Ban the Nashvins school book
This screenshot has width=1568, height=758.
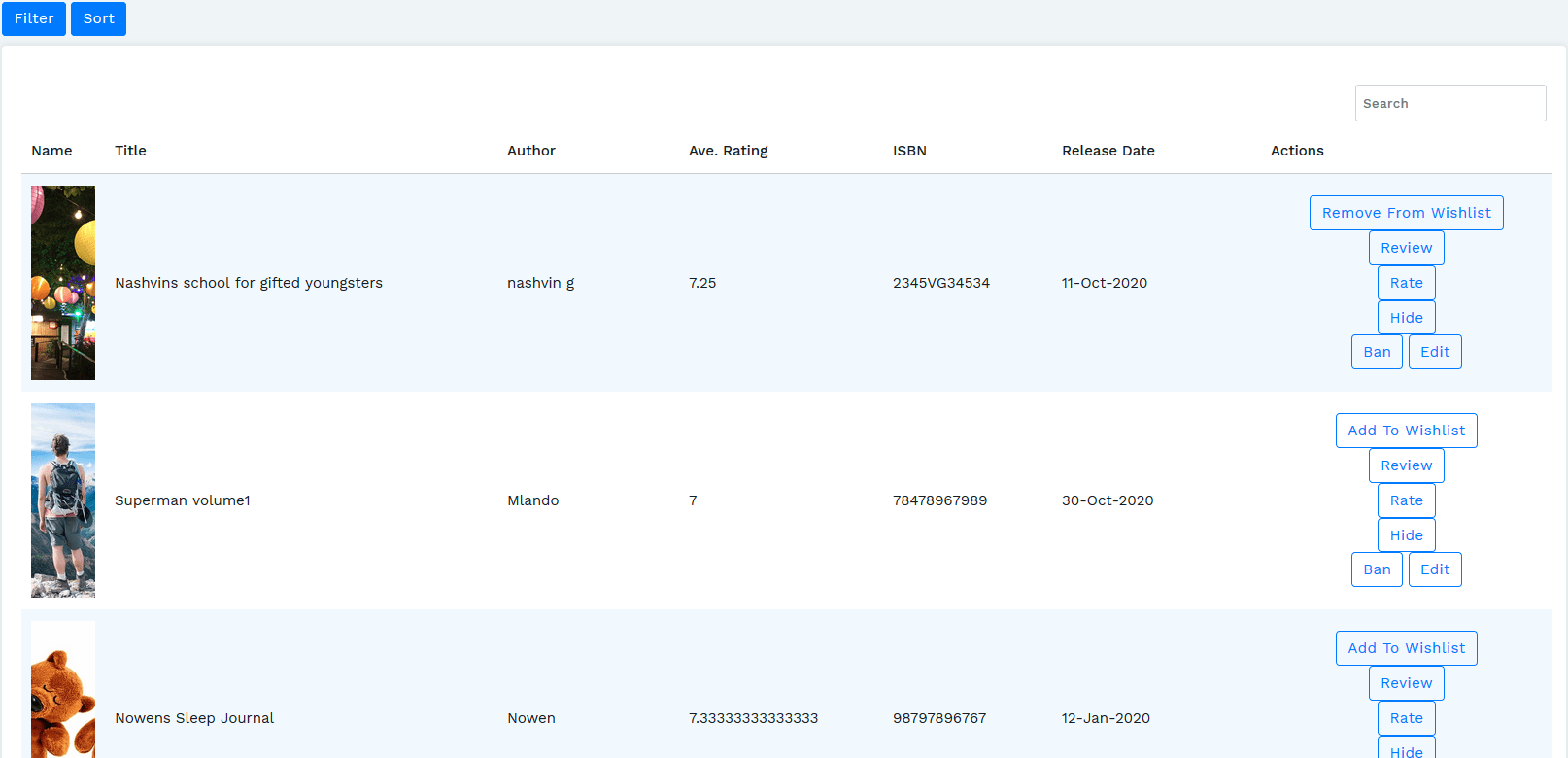pos(1377,352)
